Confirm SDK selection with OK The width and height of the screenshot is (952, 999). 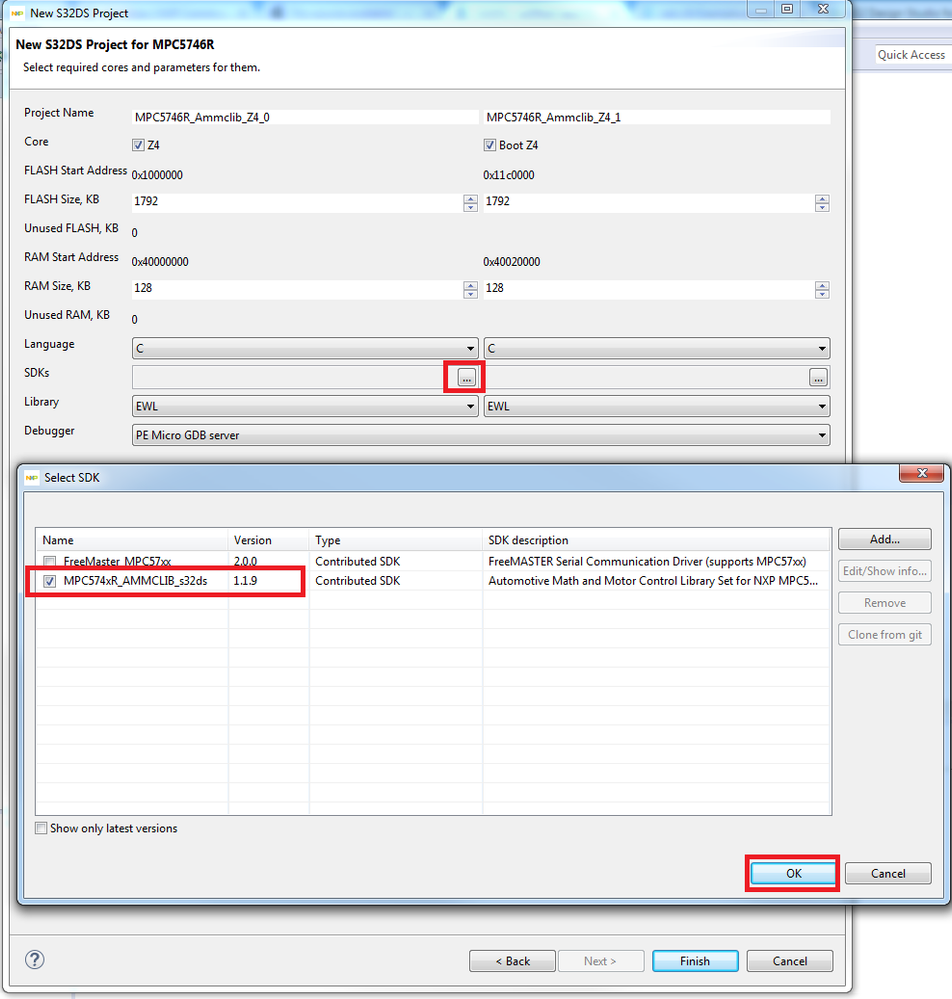click(793, 873)
